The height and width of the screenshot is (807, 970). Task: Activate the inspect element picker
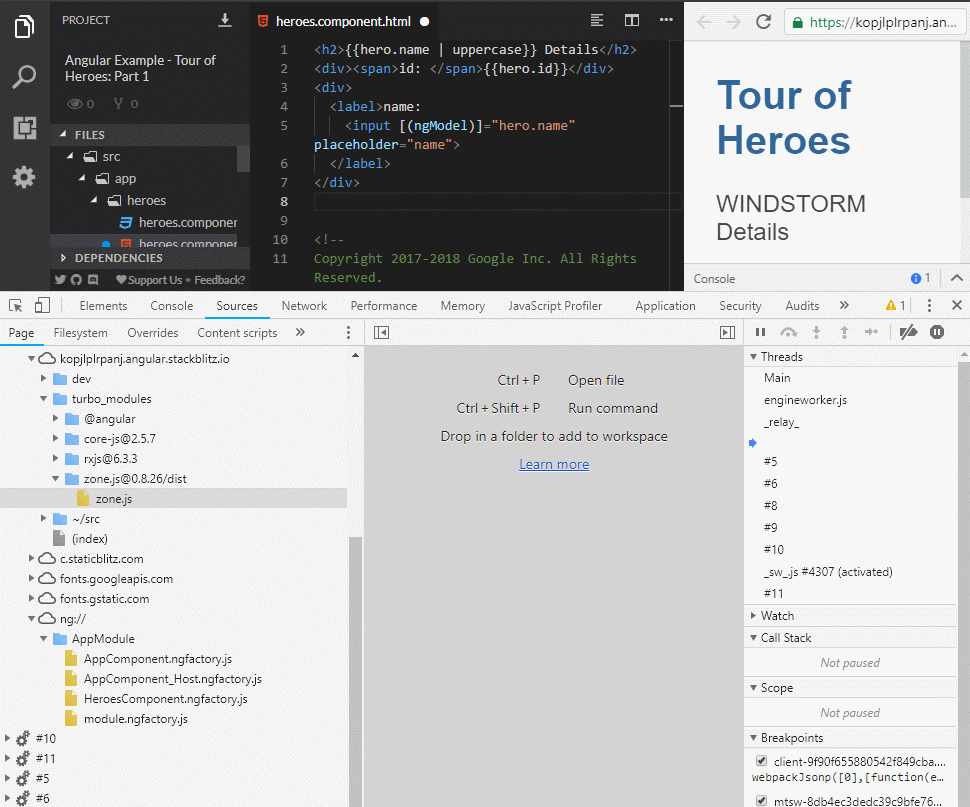click(15, 305)
